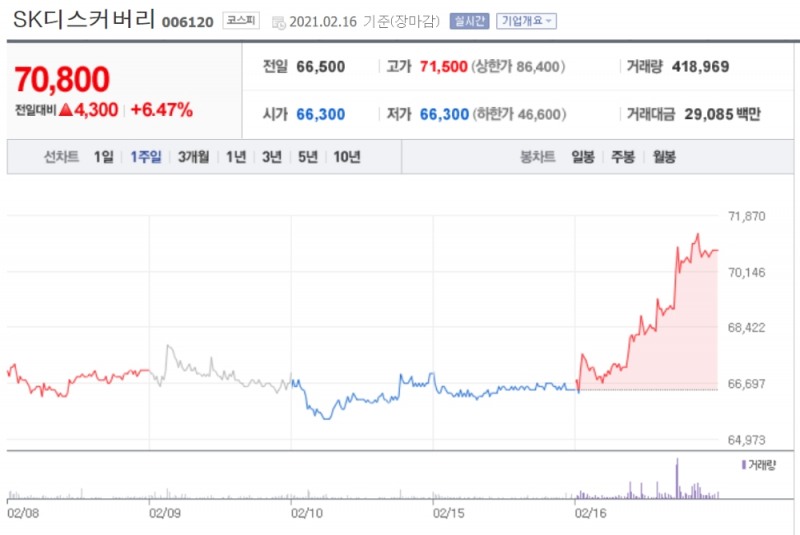Viewport: 800px width, 535px height.
Task: Click the calendar icon beside the date
Action: 278,21
